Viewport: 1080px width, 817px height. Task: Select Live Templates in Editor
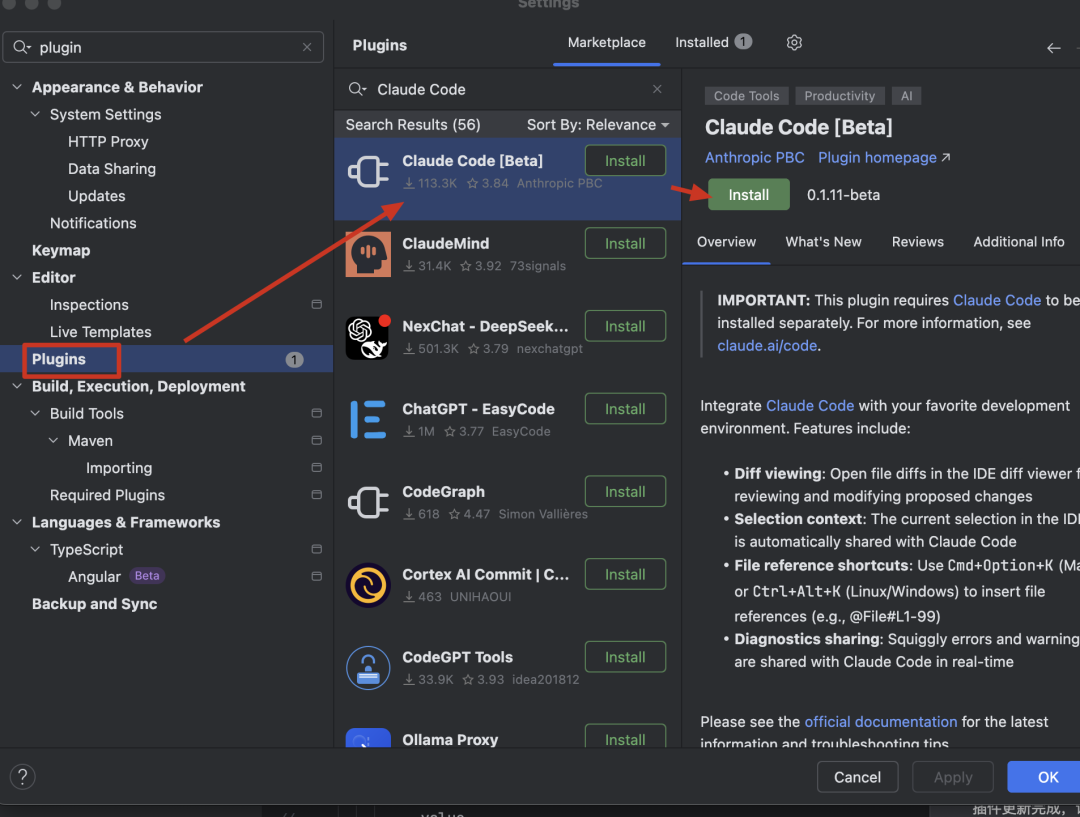pyautogui.click(x=101, y=332)
